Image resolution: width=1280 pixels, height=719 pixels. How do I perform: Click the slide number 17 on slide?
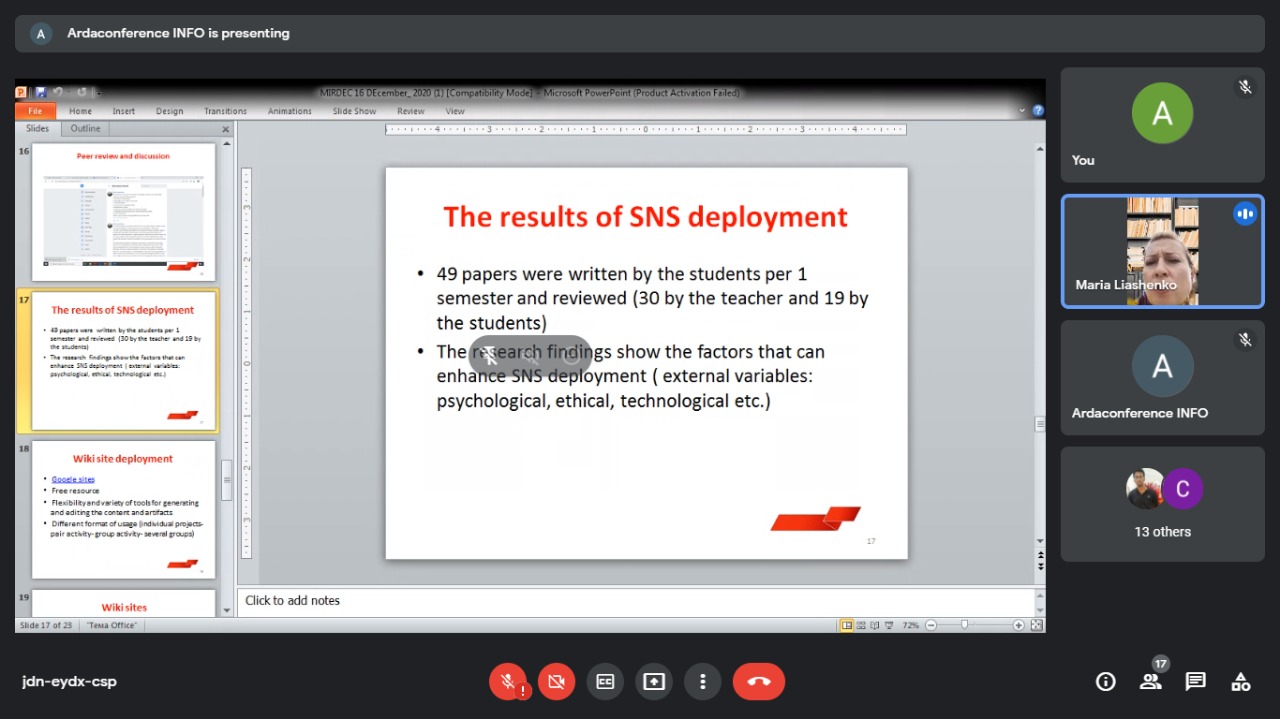click(x=871, y=541)
